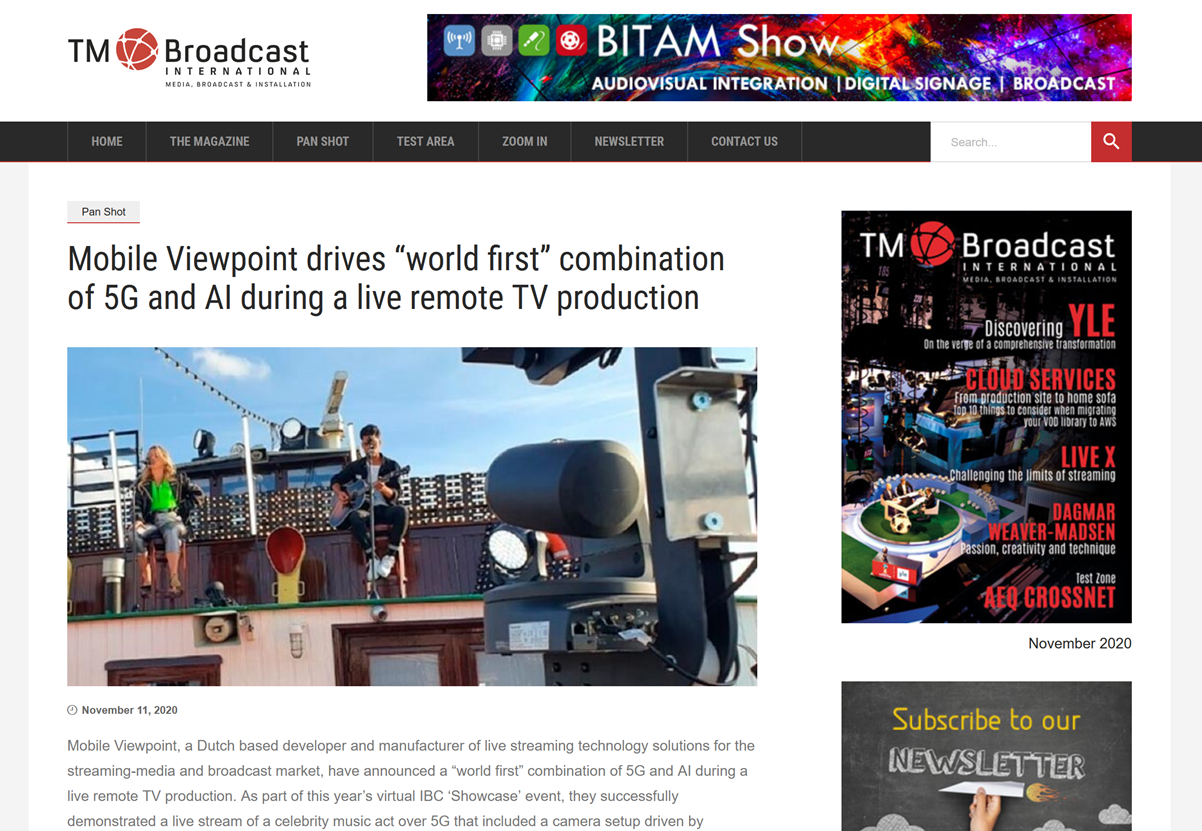This screenshot has width=1202, height=831.
Task: Open the Subscribe to our Newsletter banner
Action: 986,756
